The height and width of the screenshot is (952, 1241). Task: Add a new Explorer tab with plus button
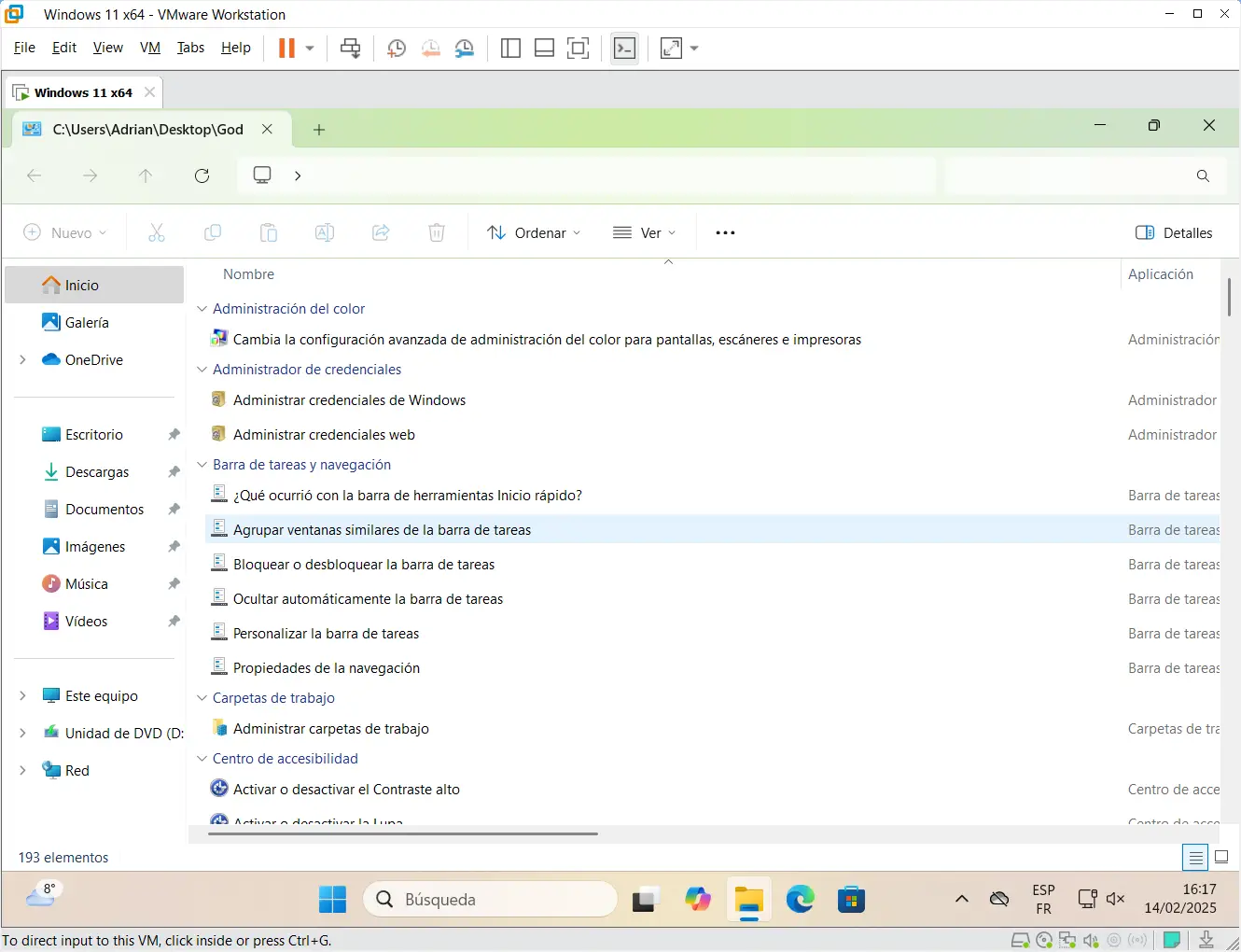point(319,130)
